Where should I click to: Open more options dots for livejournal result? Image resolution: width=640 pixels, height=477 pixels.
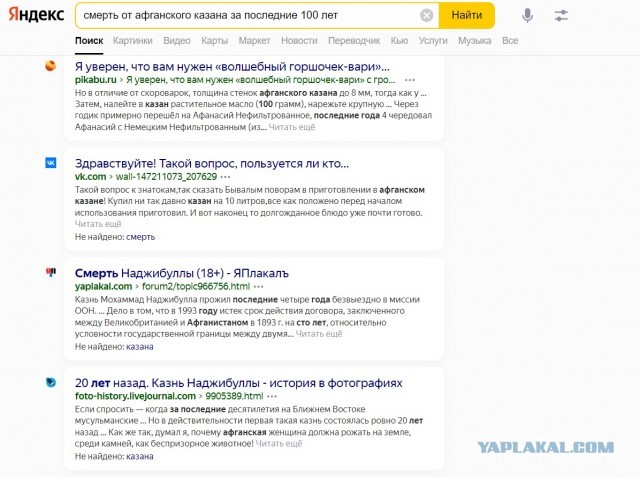point(272,397)
